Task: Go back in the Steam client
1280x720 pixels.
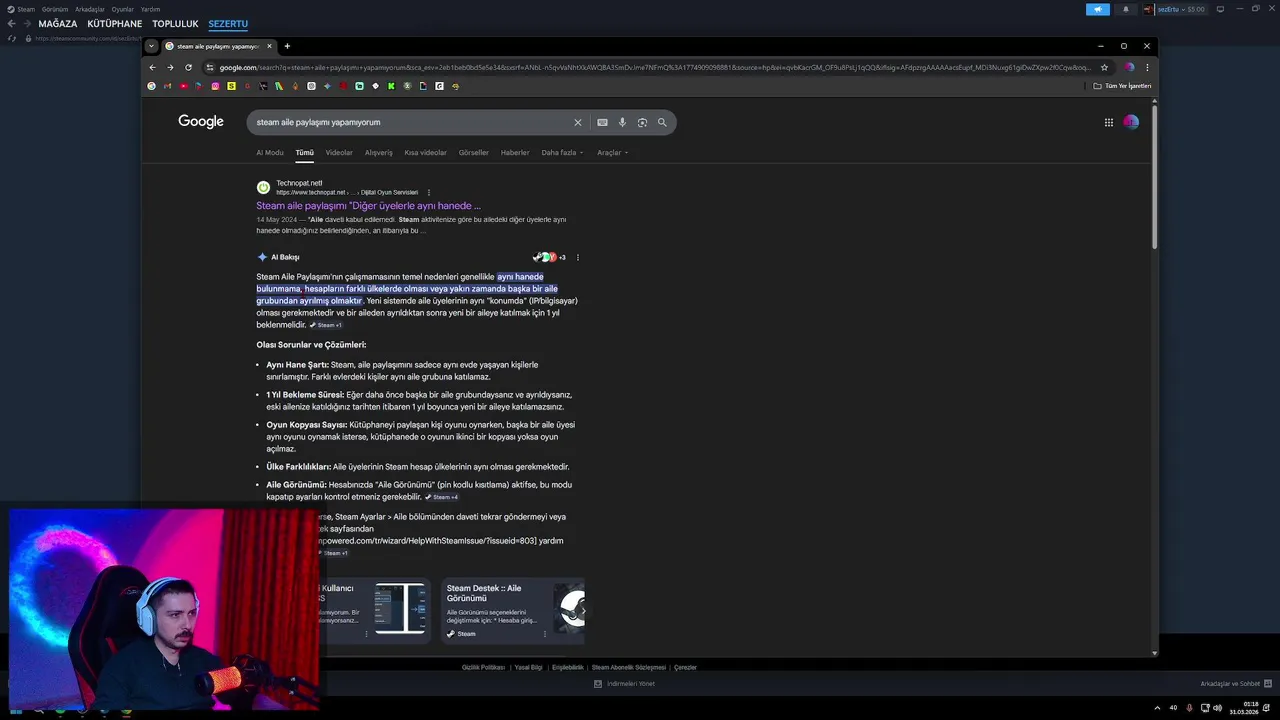Action: 11,23
